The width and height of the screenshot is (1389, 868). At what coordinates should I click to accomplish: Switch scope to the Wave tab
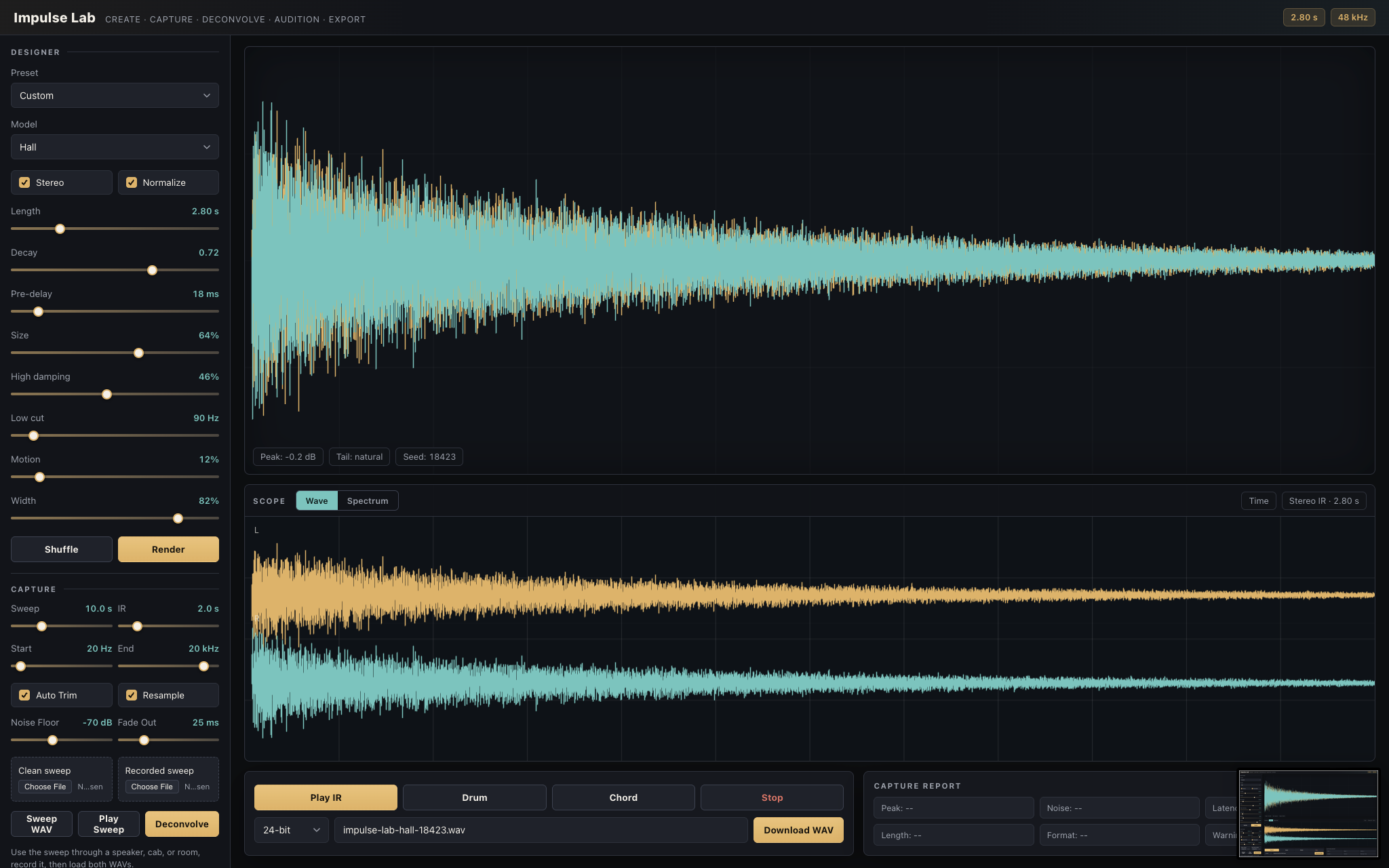(x=317, y=500)
